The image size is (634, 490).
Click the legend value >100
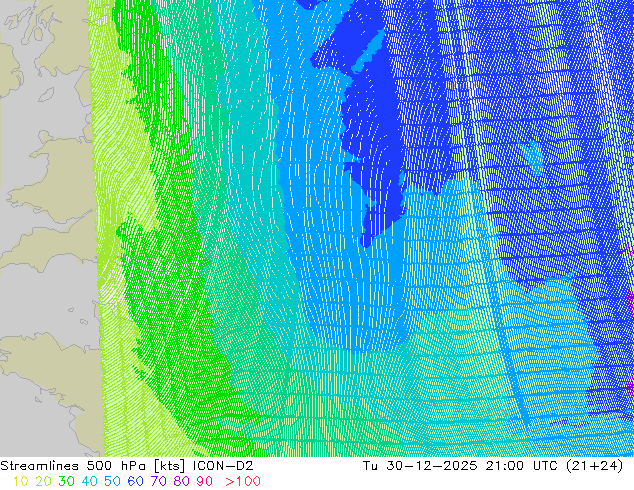point(243,481)
